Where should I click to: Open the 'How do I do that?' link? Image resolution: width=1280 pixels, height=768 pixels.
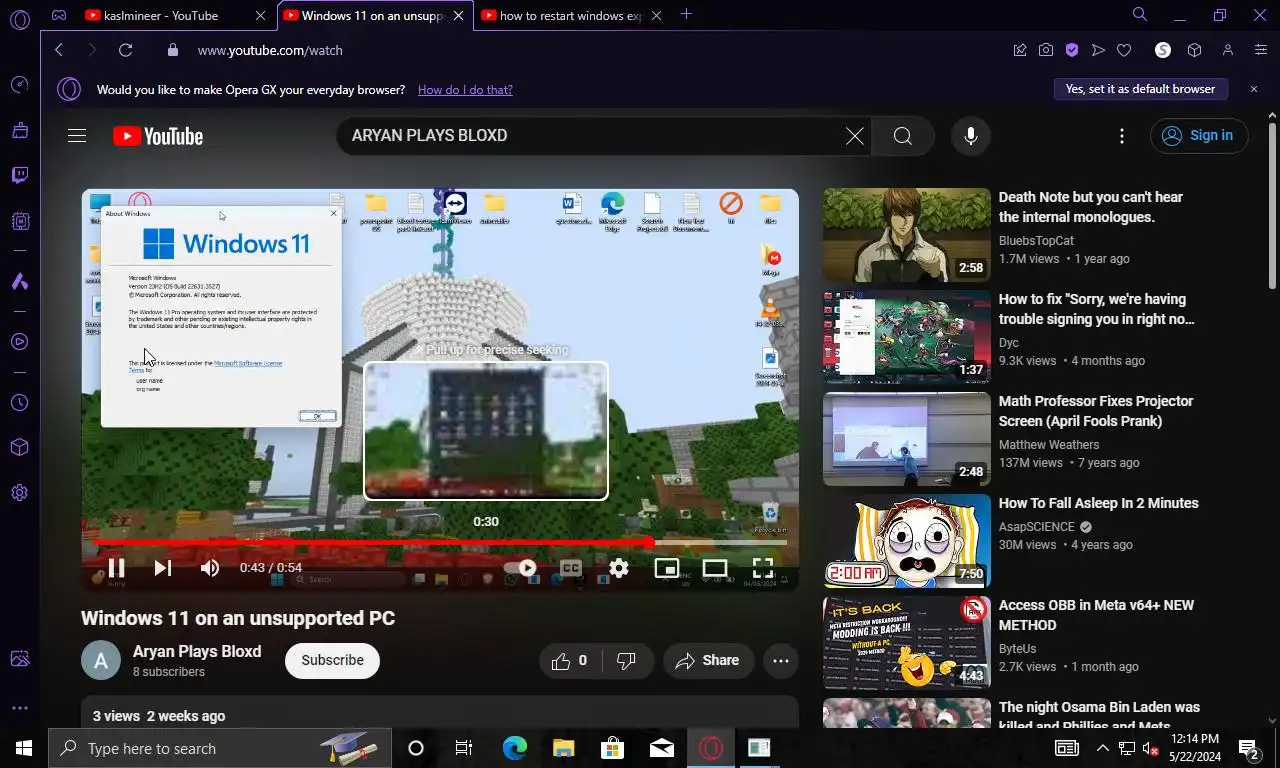(x=465, y=90)
